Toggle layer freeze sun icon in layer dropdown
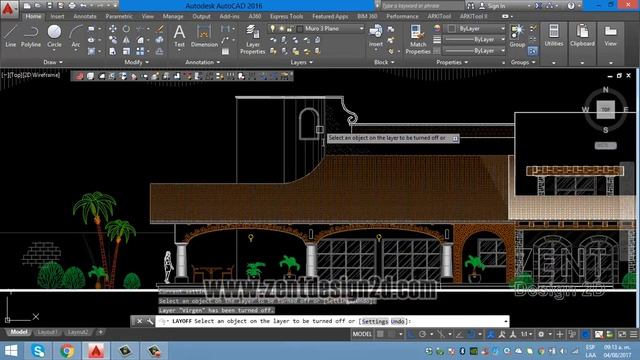Viewport: 640px width, 360px height. point(281,29)
